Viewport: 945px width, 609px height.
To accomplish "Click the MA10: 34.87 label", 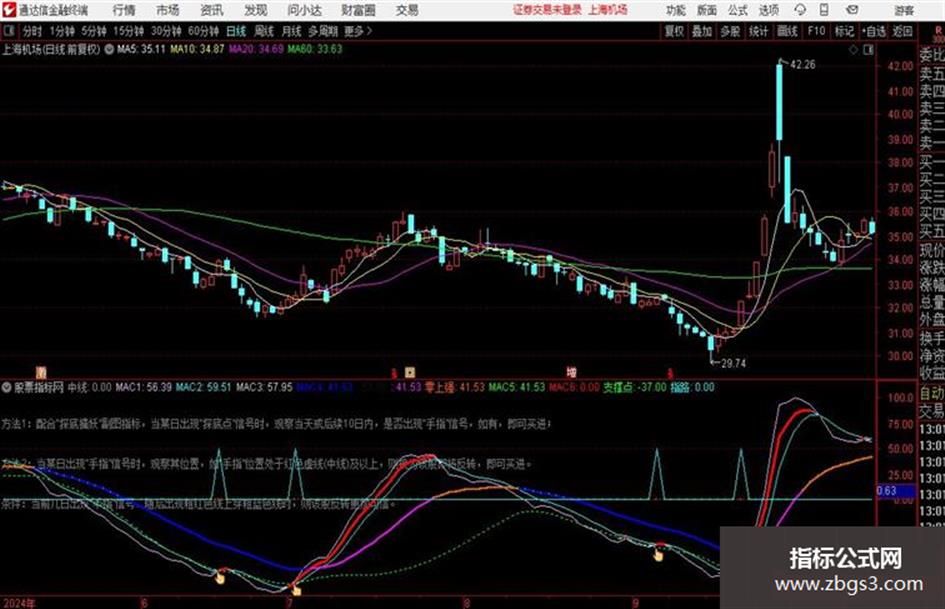I will click(197, 49).
